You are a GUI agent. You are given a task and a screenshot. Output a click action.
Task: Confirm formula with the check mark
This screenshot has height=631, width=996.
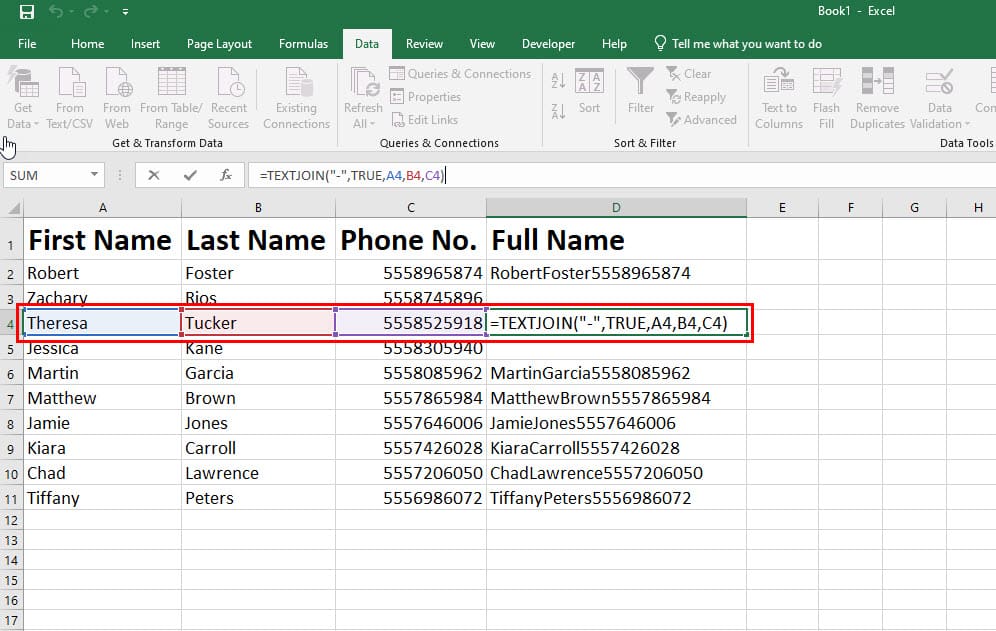pyautogui.click(x=191, y=175)
